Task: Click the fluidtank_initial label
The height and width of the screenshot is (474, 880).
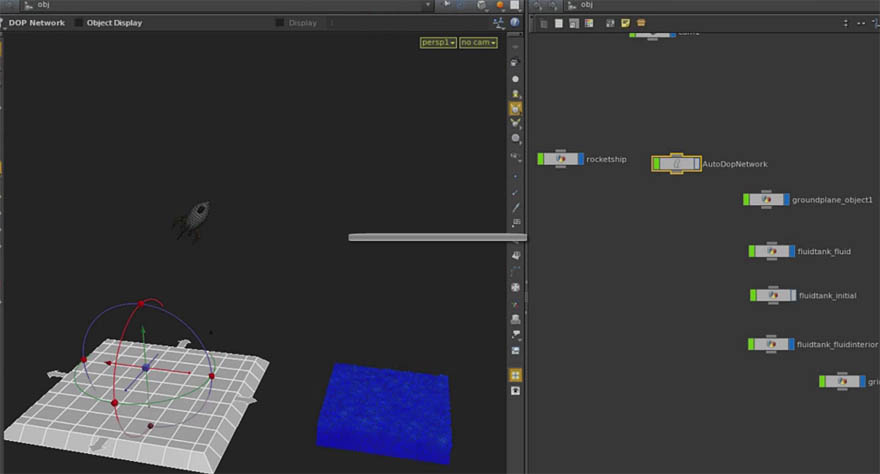Action: [x=827, y=296]
